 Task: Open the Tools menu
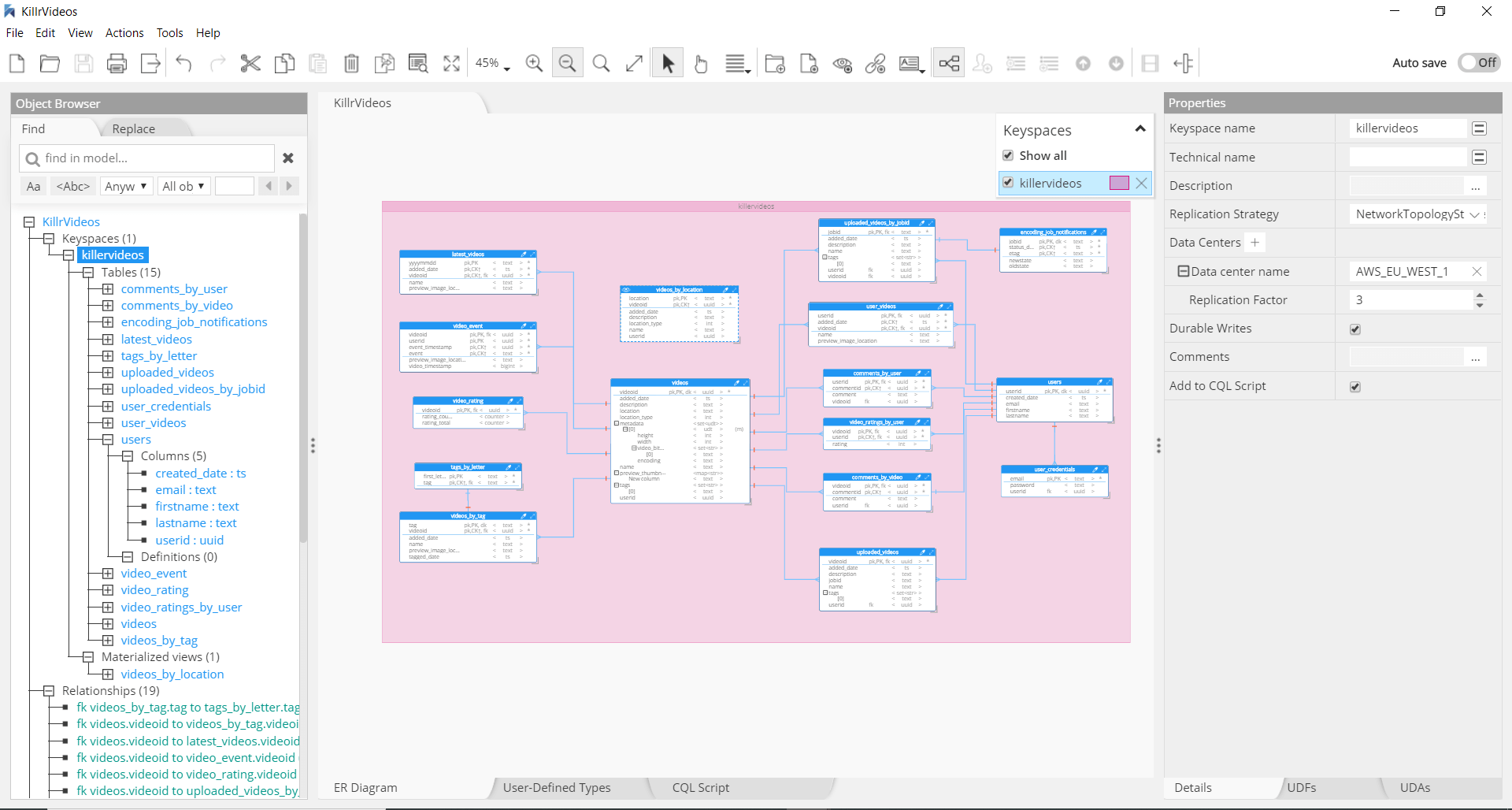tap(169, 33)
